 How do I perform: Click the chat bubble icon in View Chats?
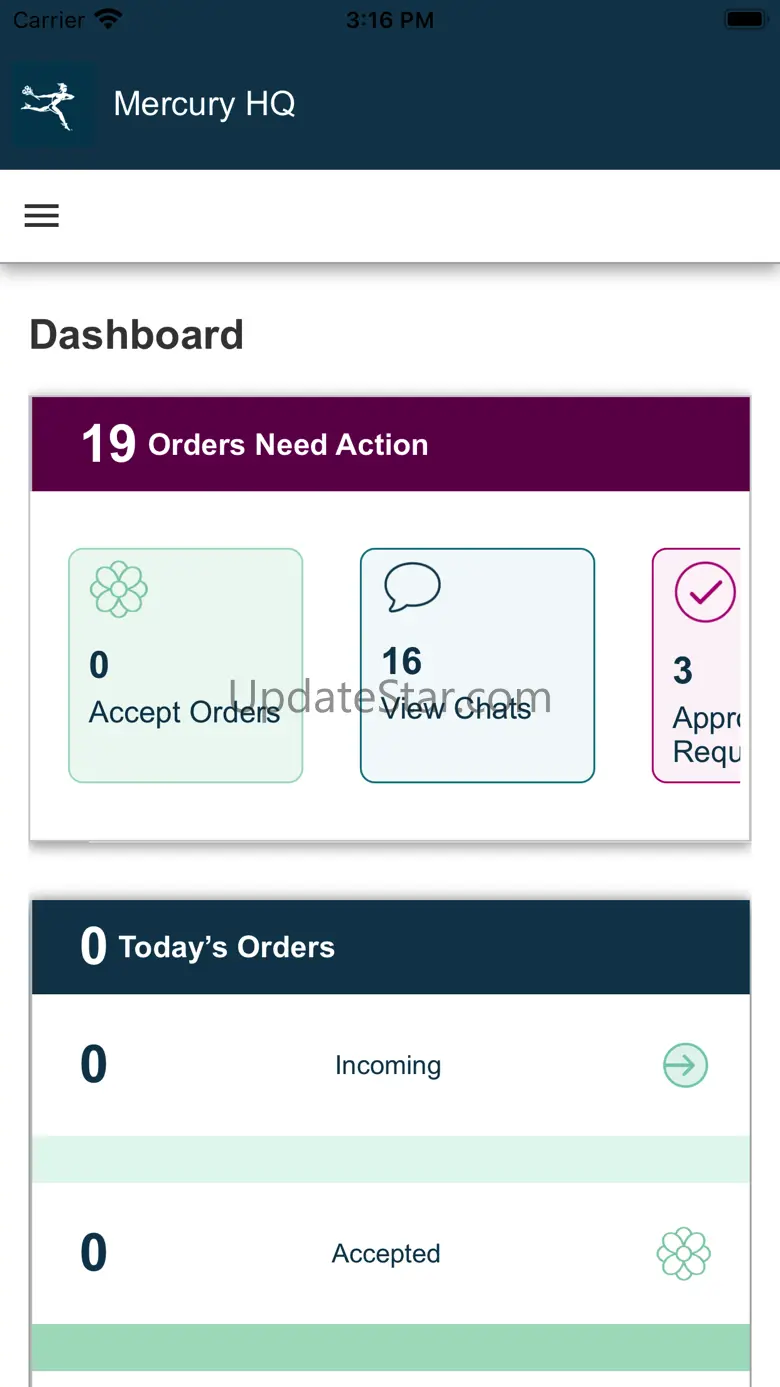coord(412,587)
